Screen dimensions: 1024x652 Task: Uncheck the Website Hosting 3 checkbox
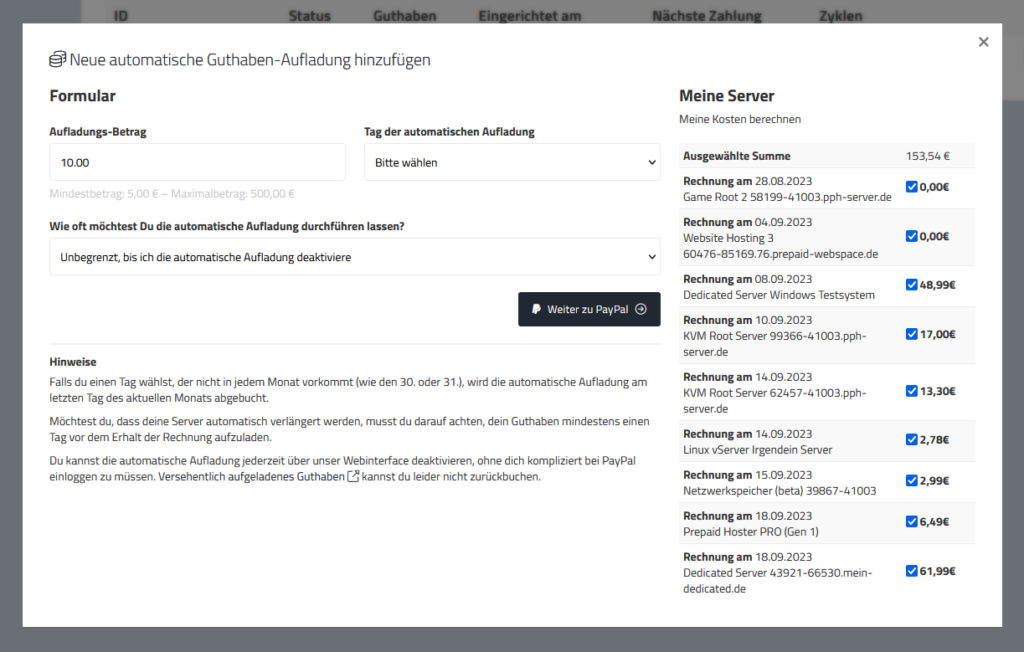click(912, 236)
